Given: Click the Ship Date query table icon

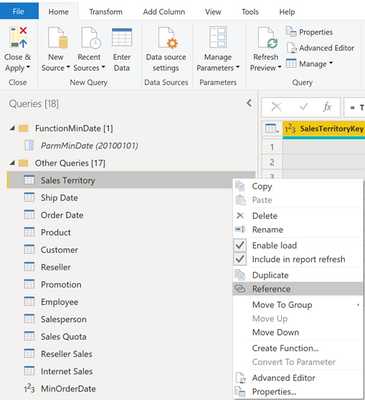Looking at the screenshot, I should pos(29,197).
